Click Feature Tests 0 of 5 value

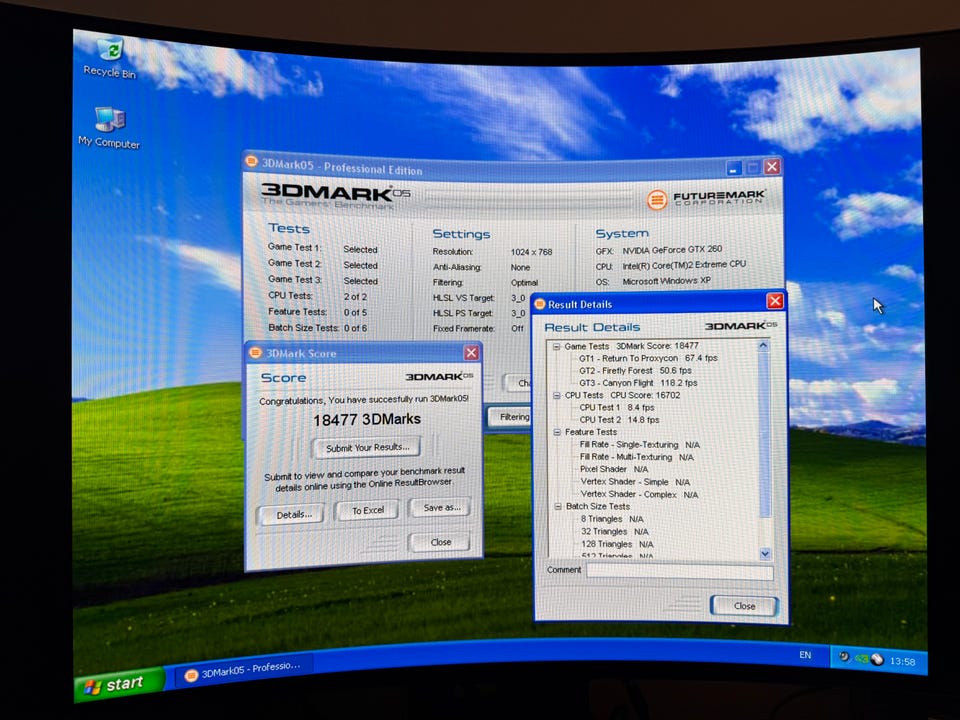[x=355, y=312]
